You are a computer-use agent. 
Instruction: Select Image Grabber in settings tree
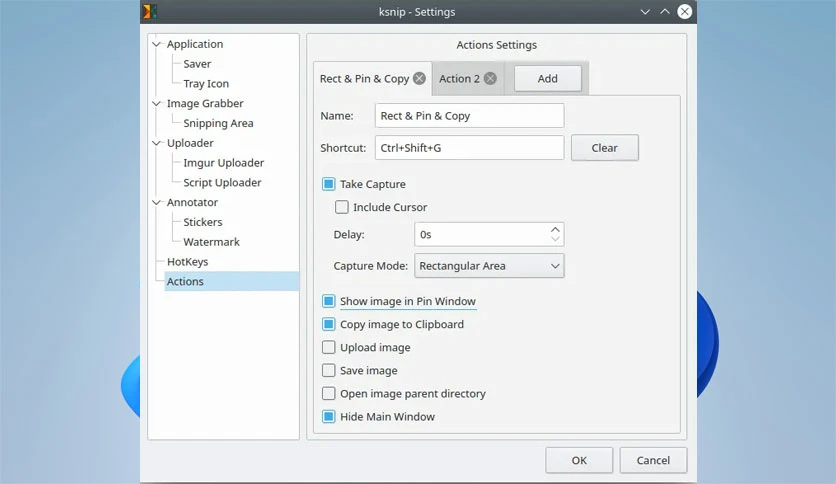pos(205,103)
